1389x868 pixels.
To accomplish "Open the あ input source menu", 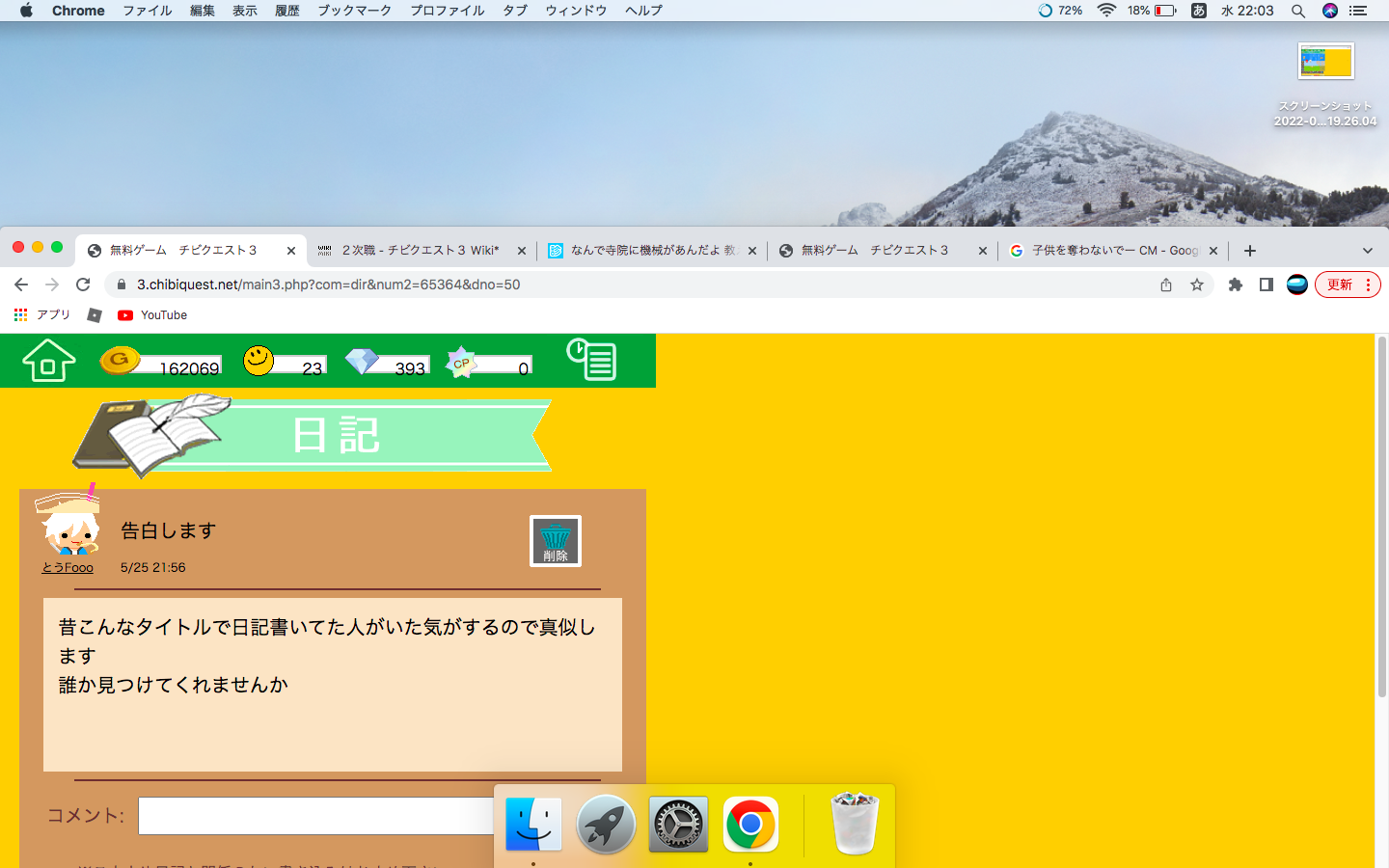I will coord(1199,11).
